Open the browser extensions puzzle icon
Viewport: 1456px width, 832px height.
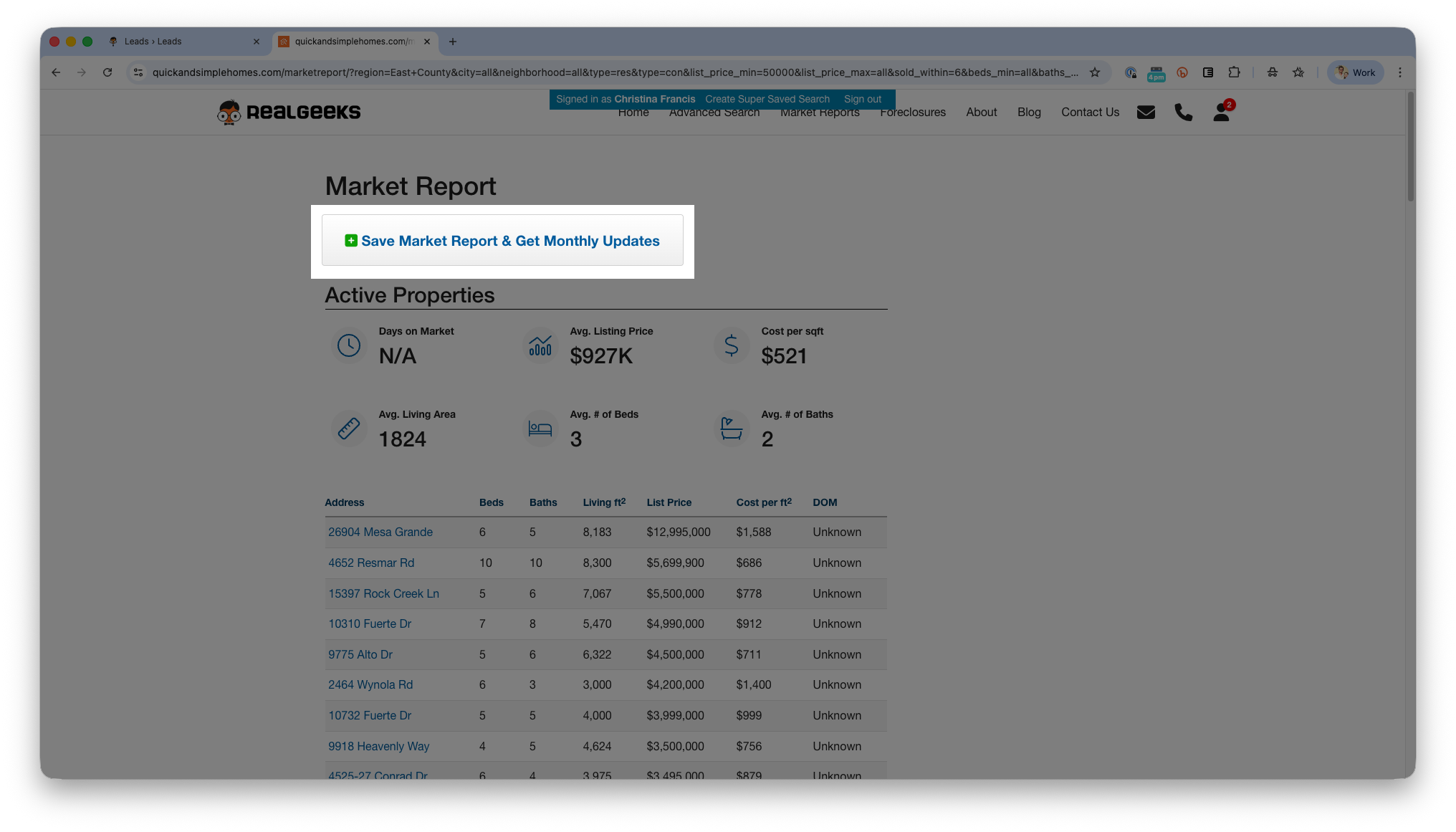1234,72
